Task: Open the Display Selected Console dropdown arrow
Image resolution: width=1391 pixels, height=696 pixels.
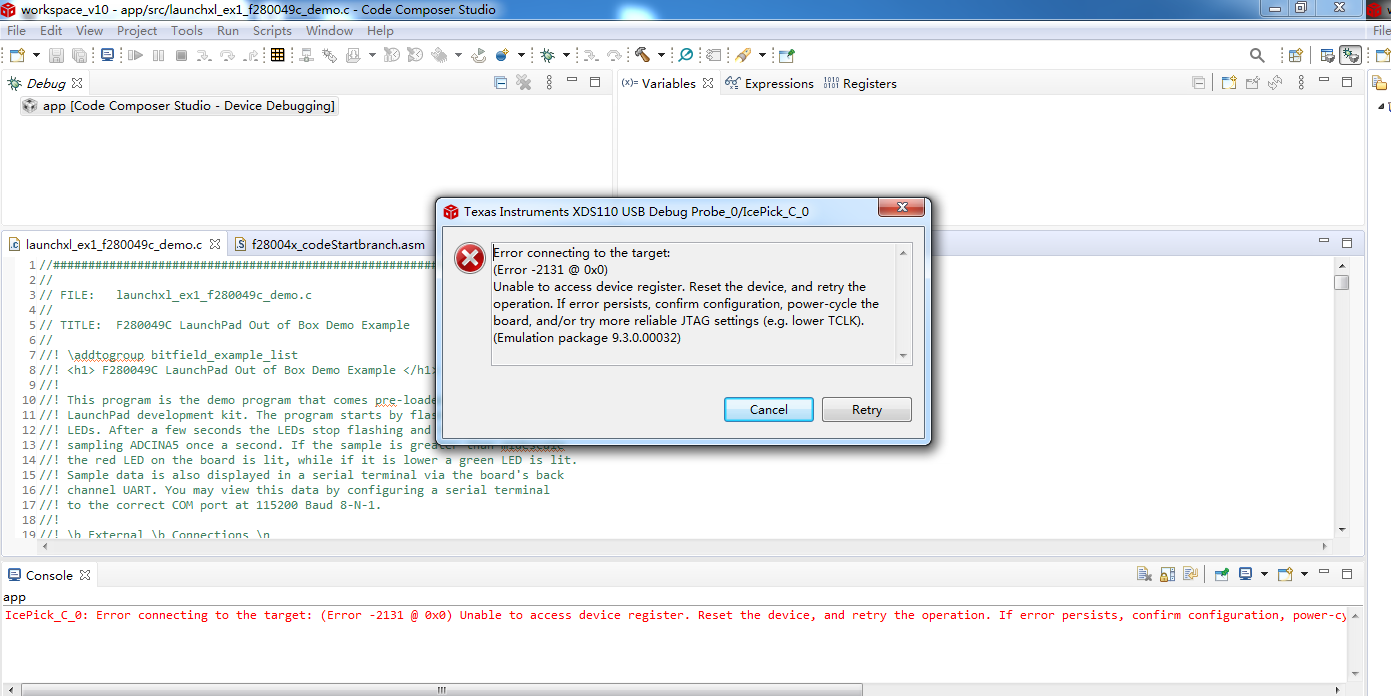Action: [1264, 574]
